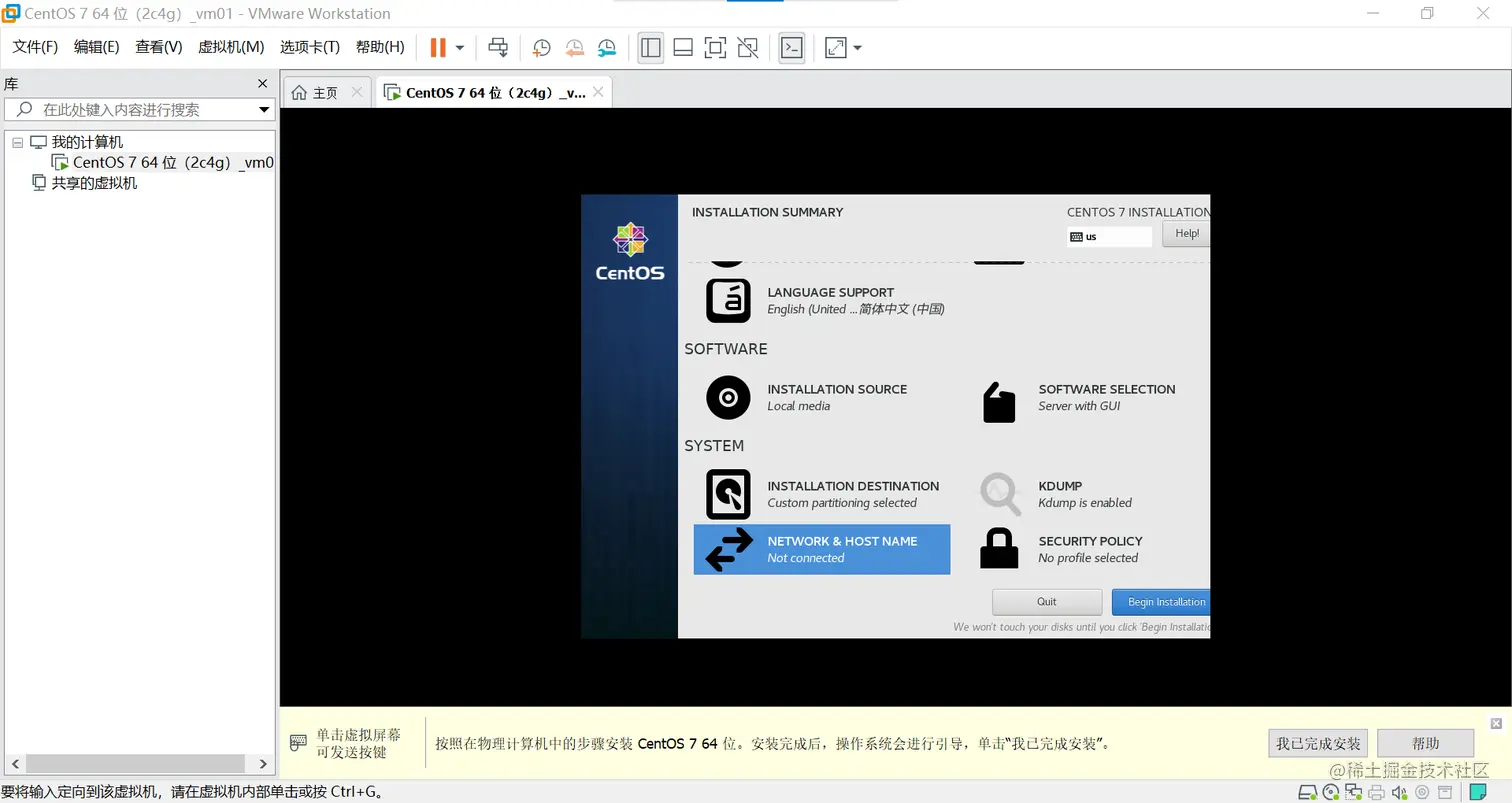The height and width of the screenshot is (803, 1512).
Task: Click the Unity mode toolbar icon
Action: [747, 47]
